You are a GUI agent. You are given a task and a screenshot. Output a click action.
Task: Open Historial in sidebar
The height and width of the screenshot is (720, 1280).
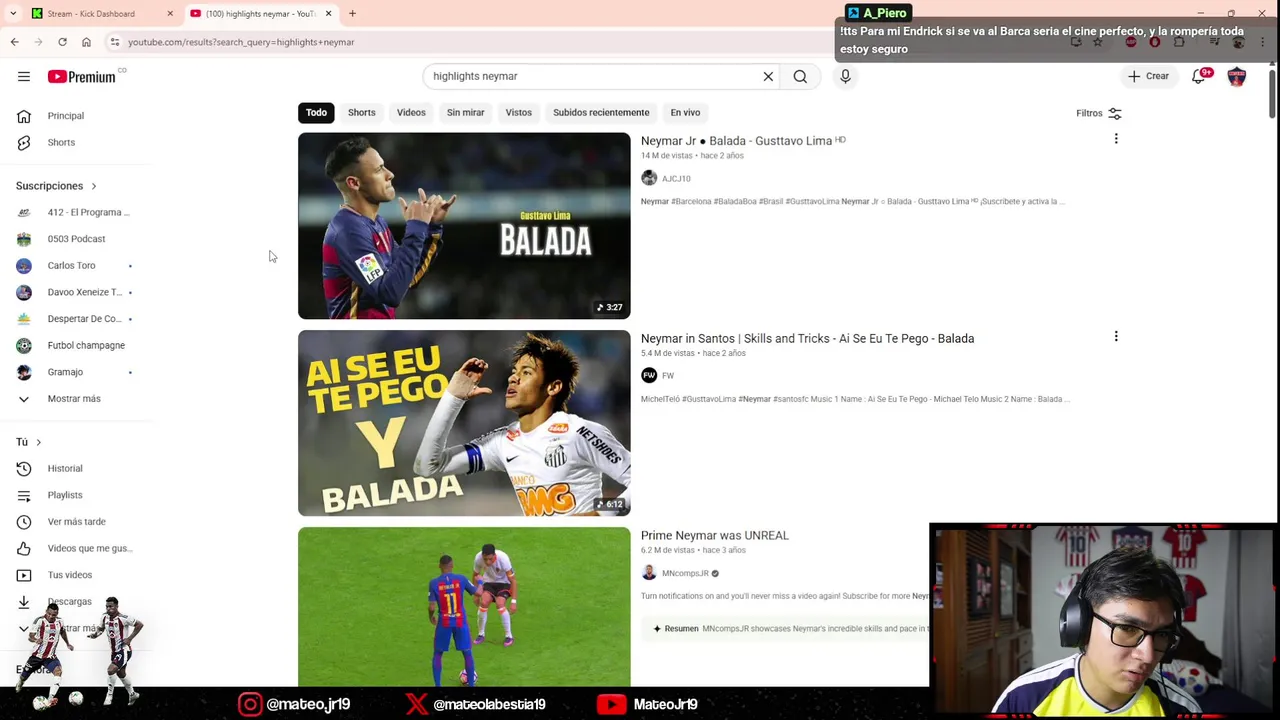click(65, 468)
